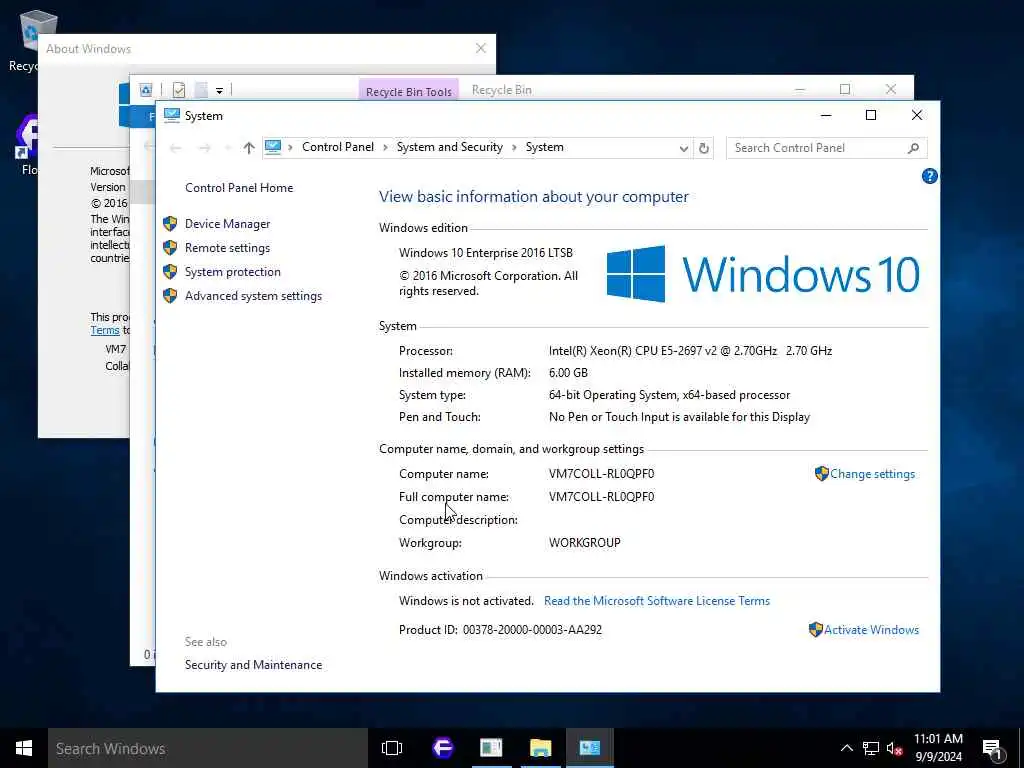Open Recycle Bin Tools ribbon tab
The image size is (1024, 768).
pos(409,91)
